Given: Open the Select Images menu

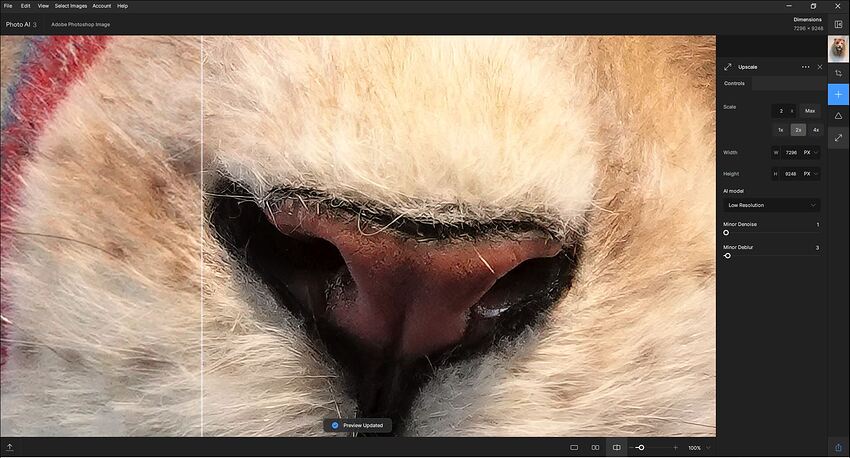Looking at the screenshot, I should point(70,6).
